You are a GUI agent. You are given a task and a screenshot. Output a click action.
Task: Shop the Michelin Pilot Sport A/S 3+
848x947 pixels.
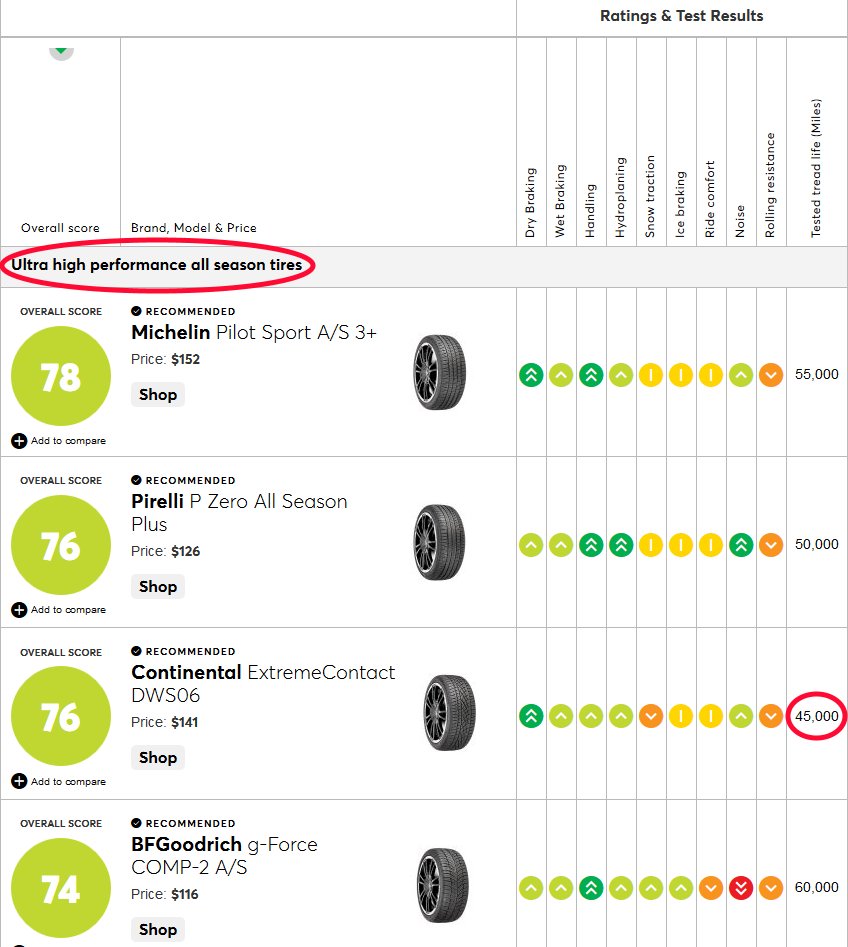click(x=158, y=394)
